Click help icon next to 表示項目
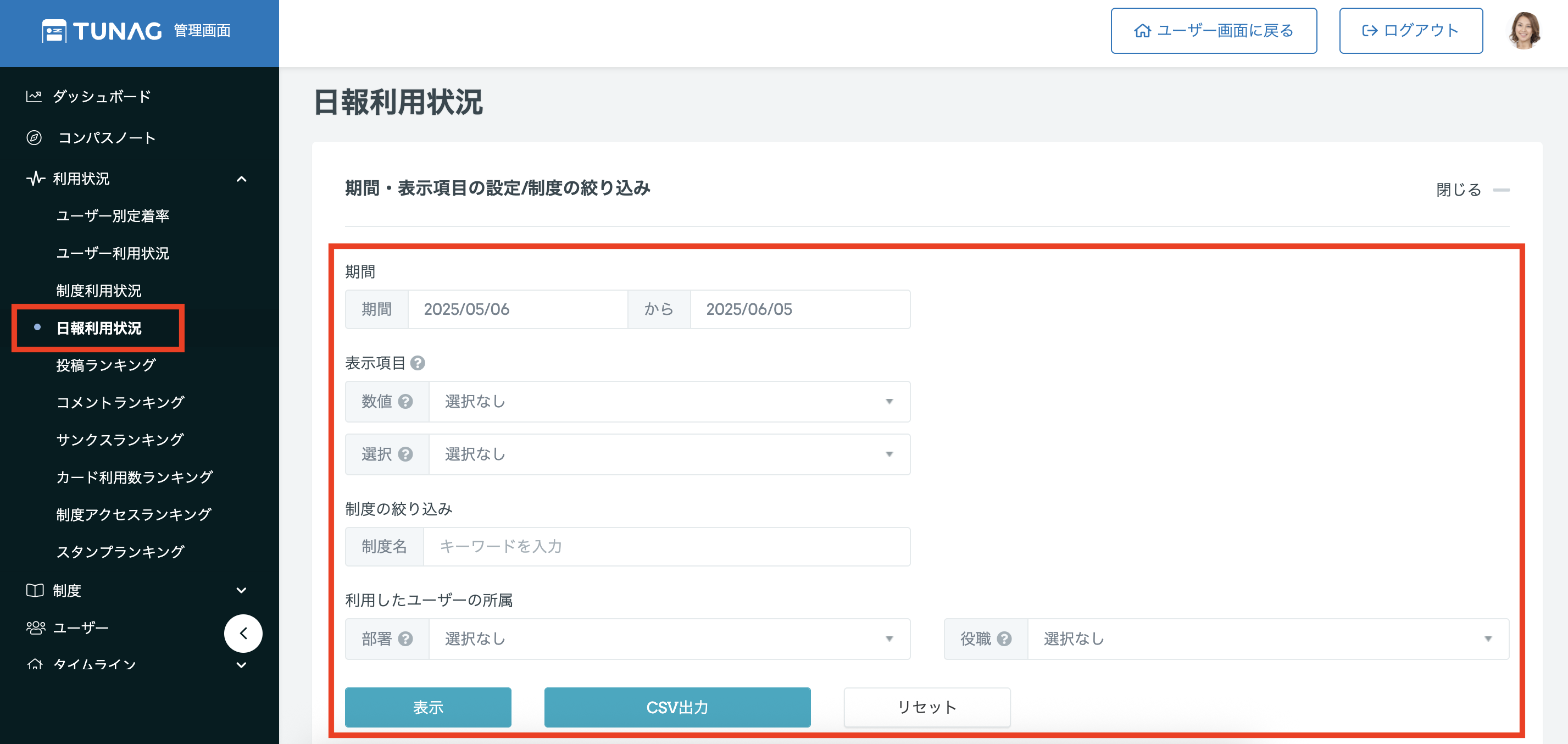 click(x=418, y=363)
